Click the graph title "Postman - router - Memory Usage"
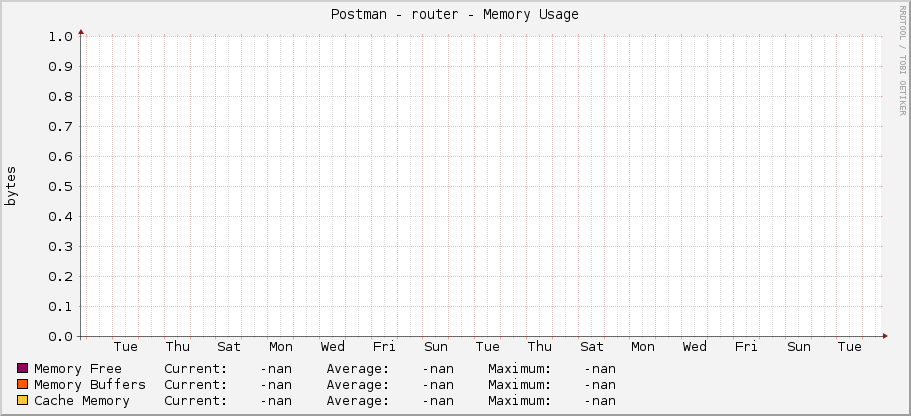The width and height of the screenshot is (911, 416). point(455,15)
